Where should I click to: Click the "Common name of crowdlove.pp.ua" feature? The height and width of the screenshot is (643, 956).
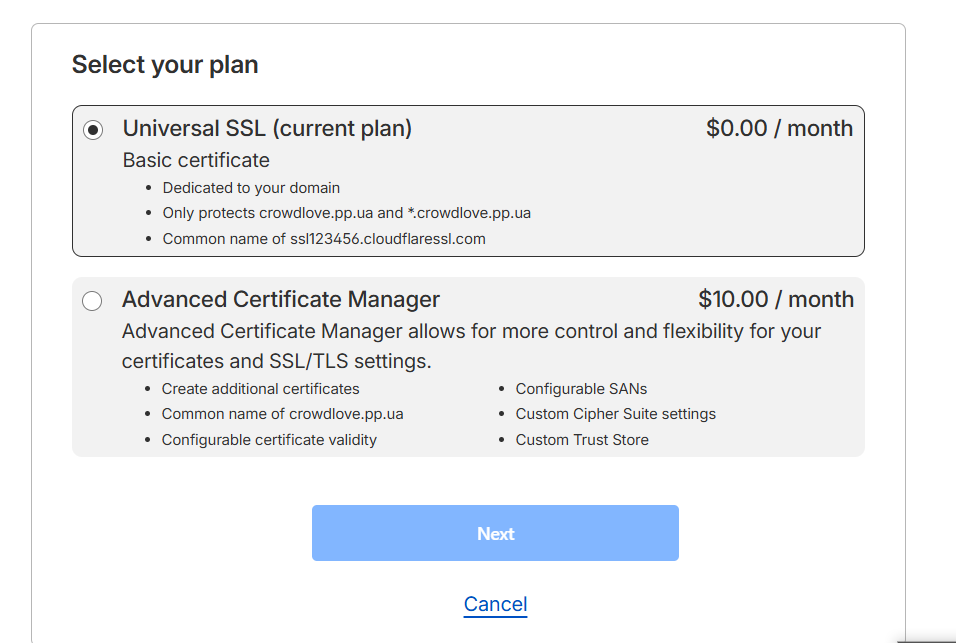coord(282,414)
